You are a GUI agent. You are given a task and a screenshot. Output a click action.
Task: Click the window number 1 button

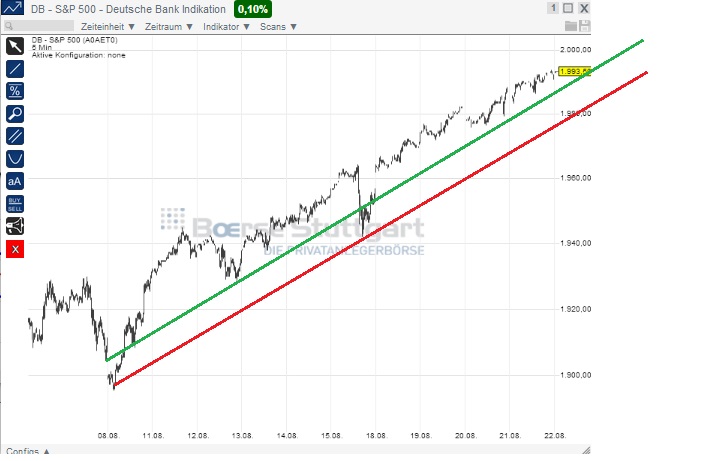[553, 8]
